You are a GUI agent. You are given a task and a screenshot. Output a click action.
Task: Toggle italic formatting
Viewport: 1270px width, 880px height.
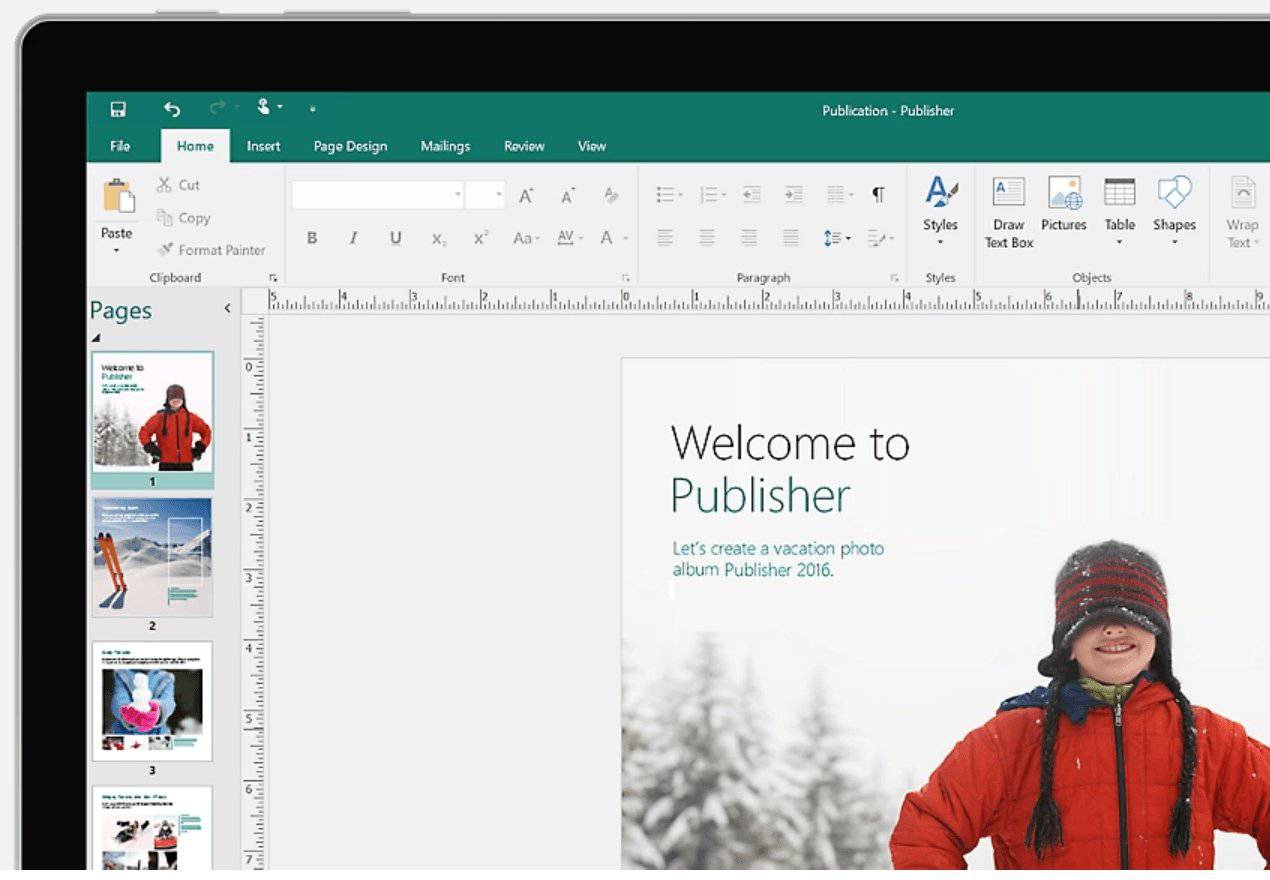coord(353,238)
